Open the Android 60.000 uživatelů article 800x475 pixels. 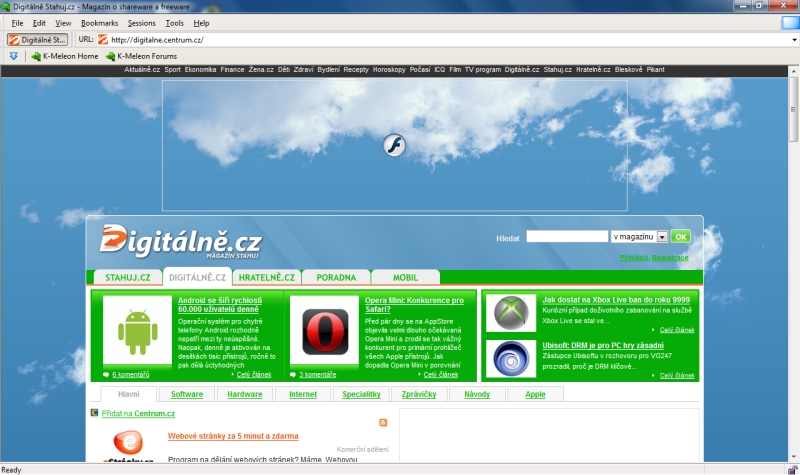[220, 305]
